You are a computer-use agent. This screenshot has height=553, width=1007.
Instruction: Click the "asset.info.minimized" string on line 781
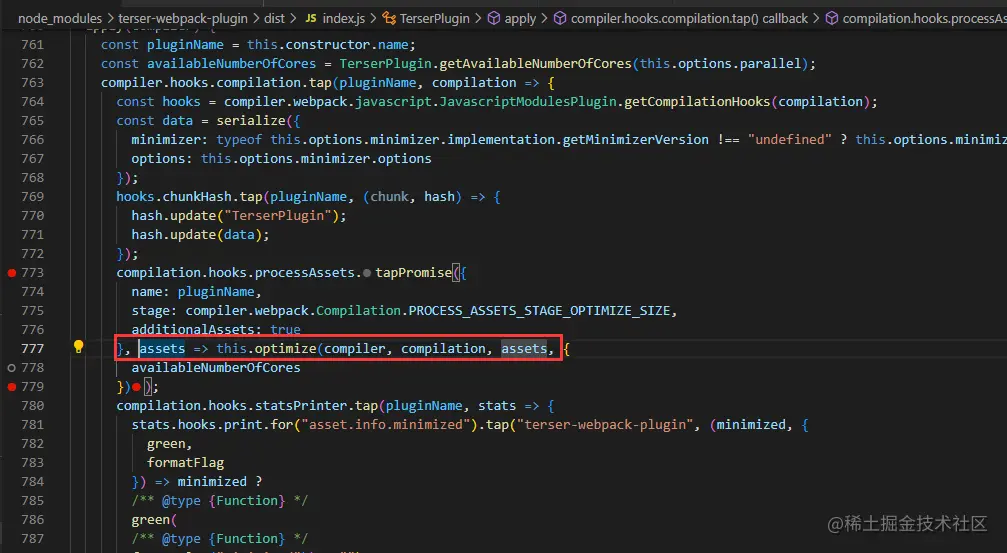pyautogui.click(x=386, y=425)
